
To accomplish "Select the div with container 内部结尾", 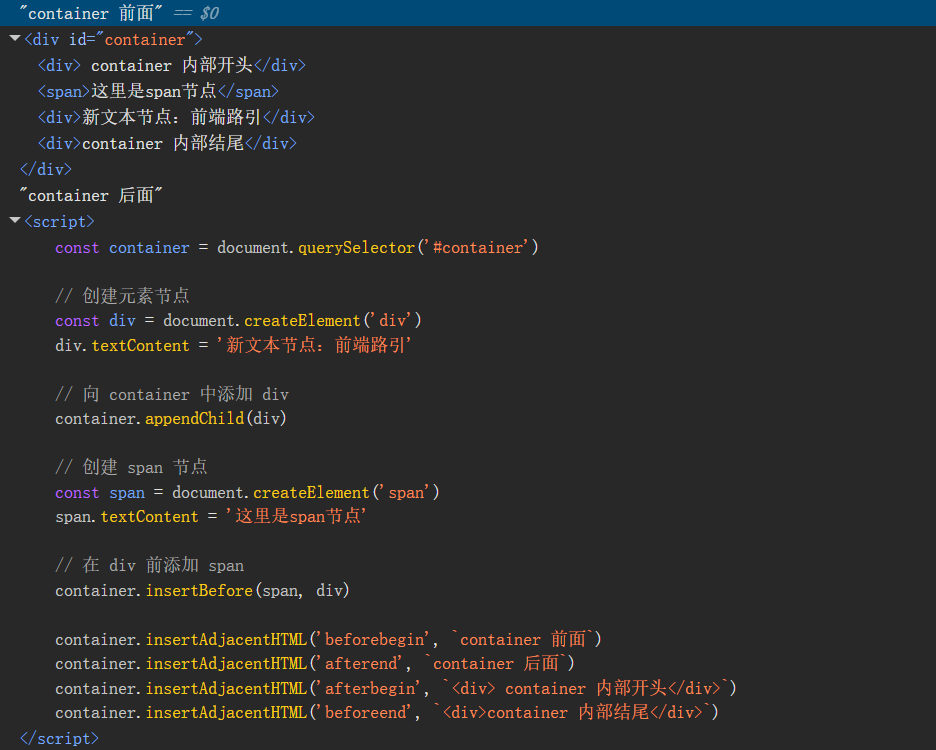I will coord(167,143).
